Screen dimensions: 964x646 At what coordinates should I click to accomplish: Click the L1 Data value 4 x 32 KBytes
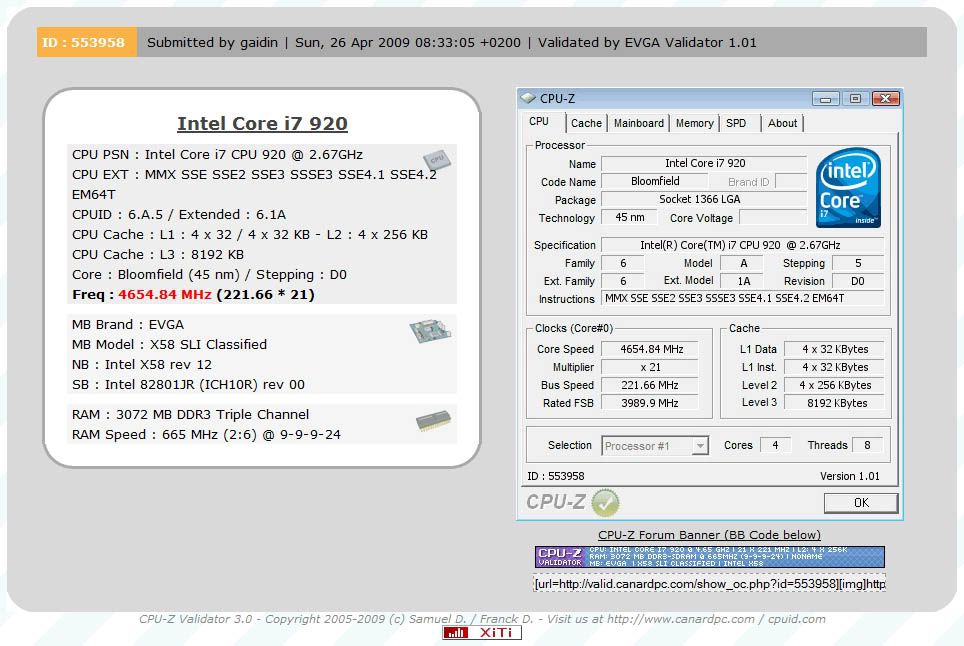835,349
